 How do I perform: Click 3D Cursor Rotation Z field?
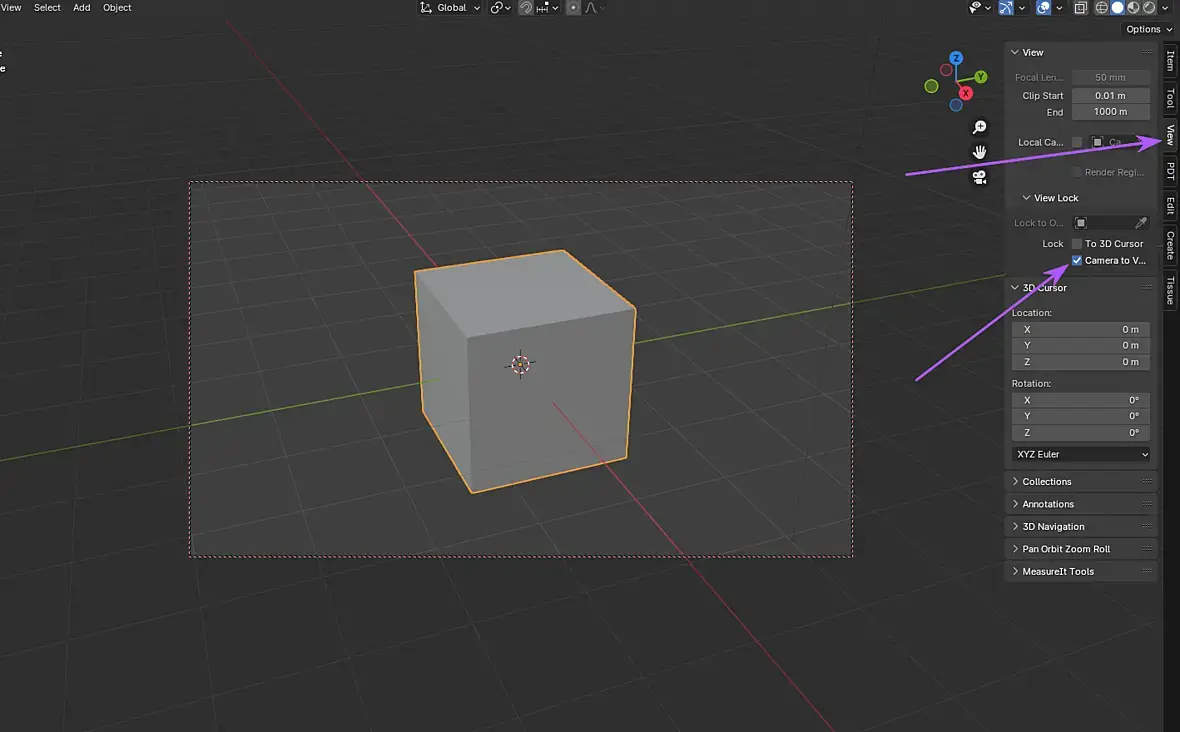1081,433
